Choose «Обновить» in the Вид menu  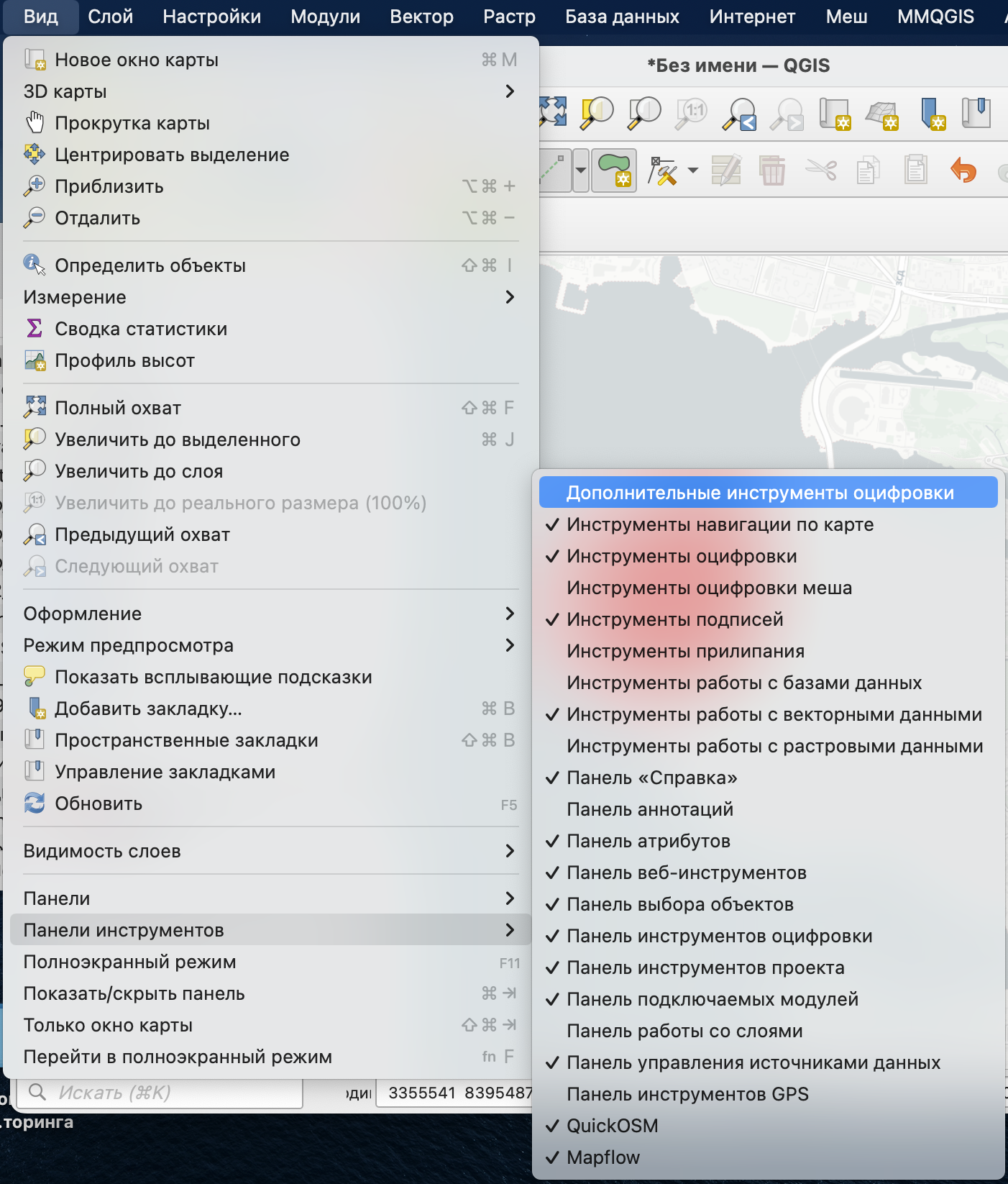point(98,803)
